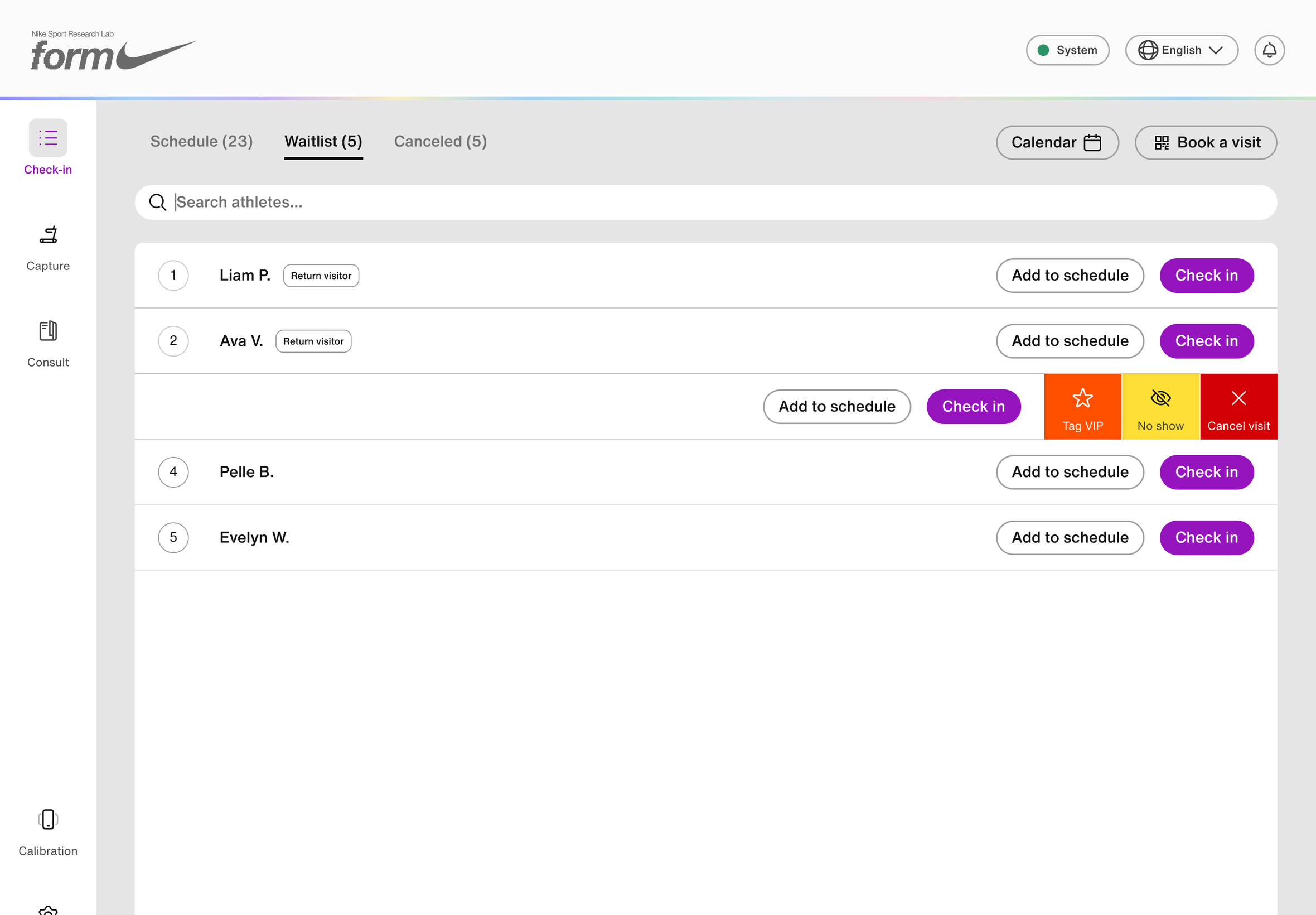Mark No show with crossed-eye action
The width and height of the screenshot is (1316, 915).
[1160, 407]
